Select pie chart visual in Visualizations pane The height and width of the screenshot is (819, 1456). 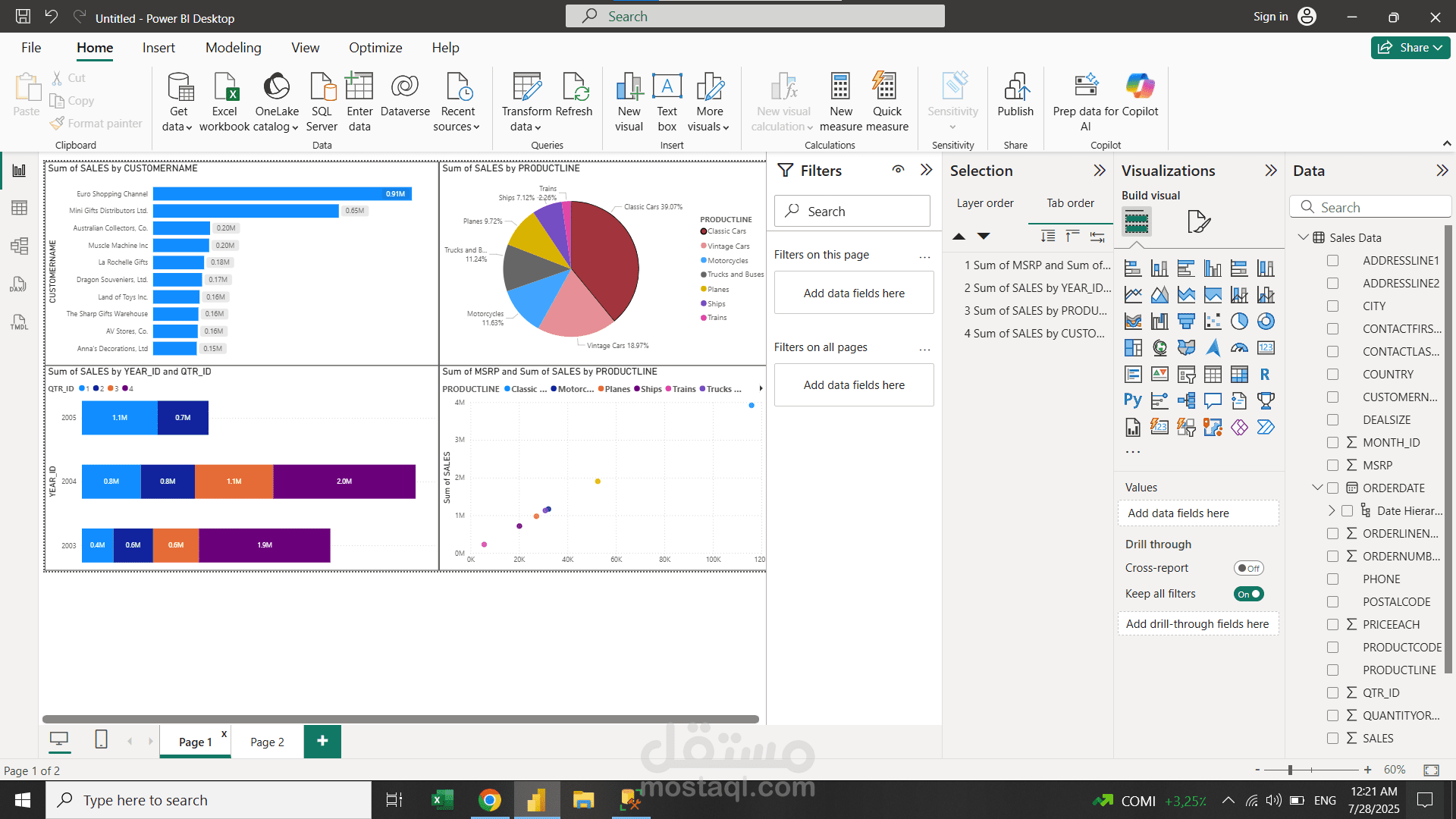click(x=1239, y=322)
